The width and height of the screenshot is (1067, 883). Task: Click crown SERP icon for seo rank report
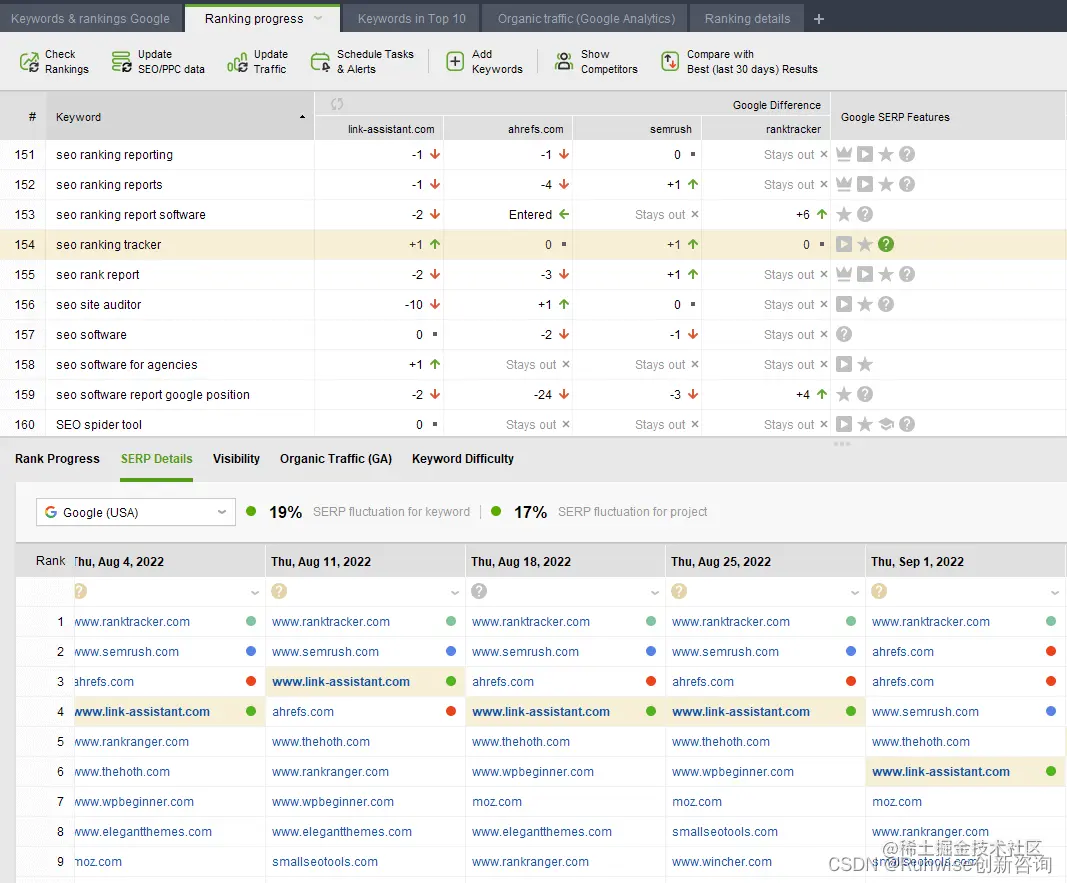click(844, 274)
